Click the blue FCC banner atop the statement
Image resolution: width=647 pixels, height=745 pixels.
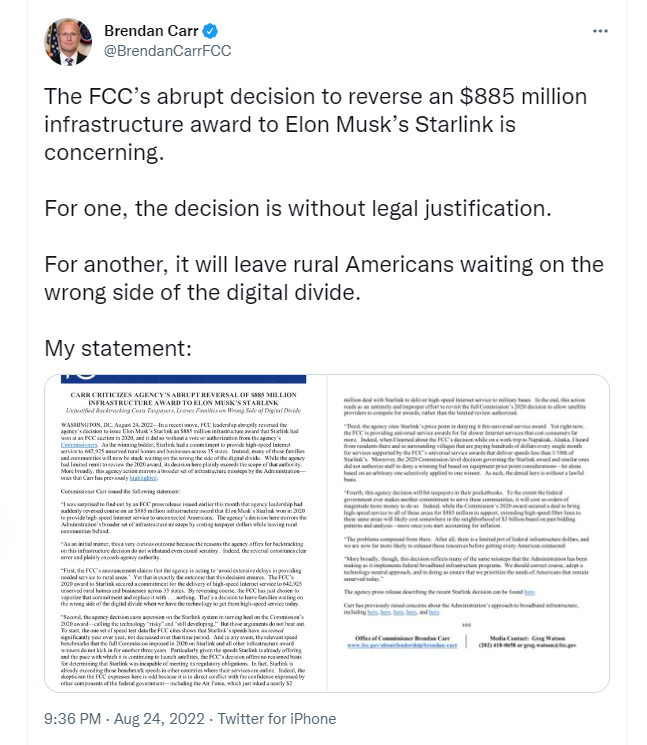[x=183, y=379]
